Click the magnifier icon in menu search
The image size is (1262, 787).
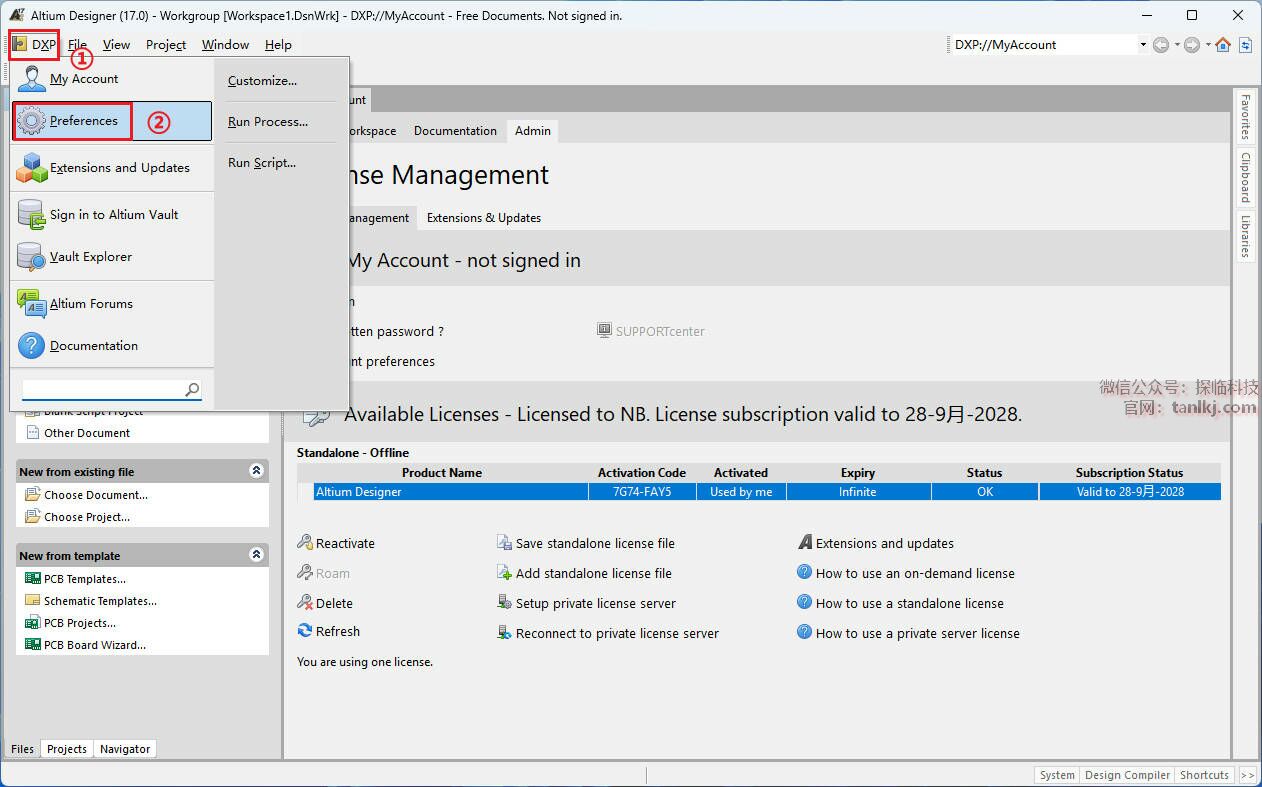(192, 389)
